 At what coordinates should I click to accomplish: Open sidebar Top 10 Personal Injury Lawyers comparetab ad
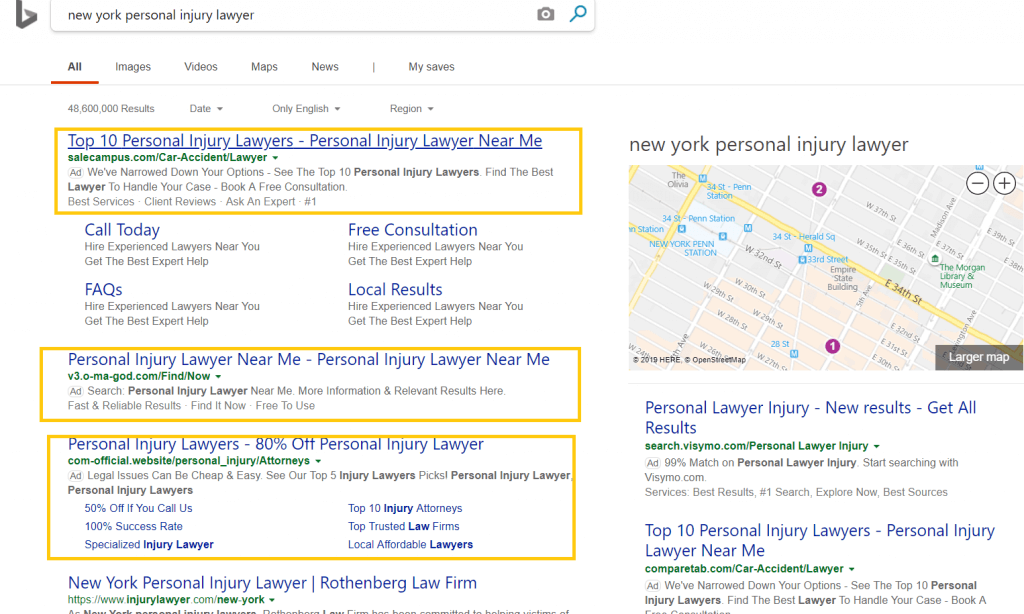[x=820, y=540]
